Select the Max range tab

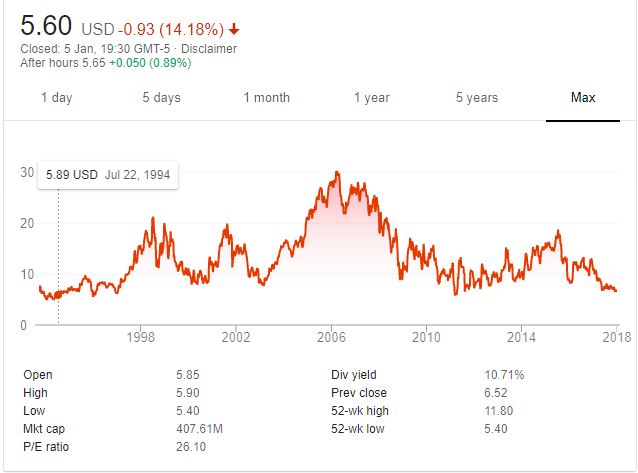583,98
